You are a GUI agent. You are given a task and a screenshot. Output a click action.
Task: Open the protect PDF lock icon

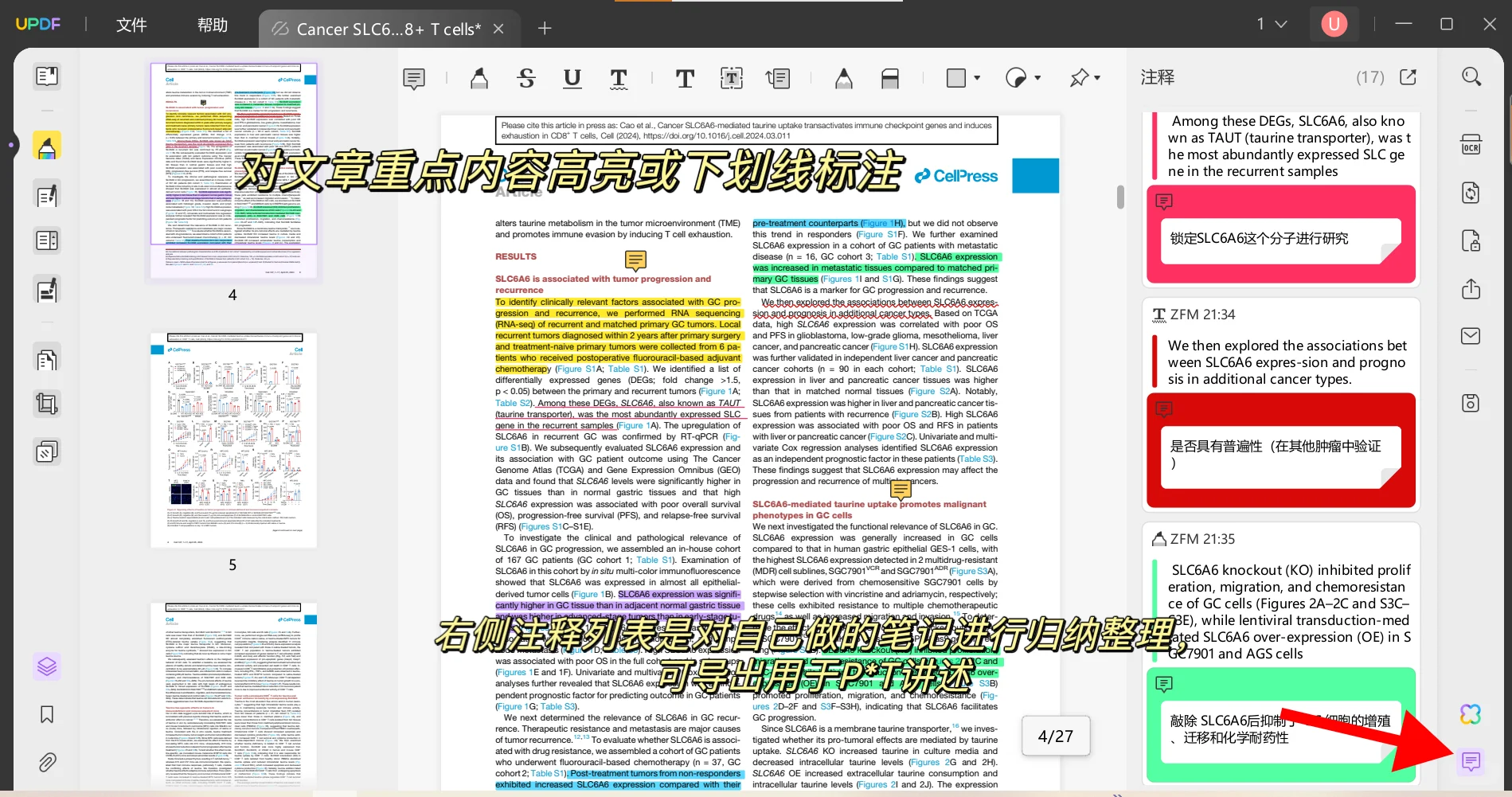click(1471, 240)
